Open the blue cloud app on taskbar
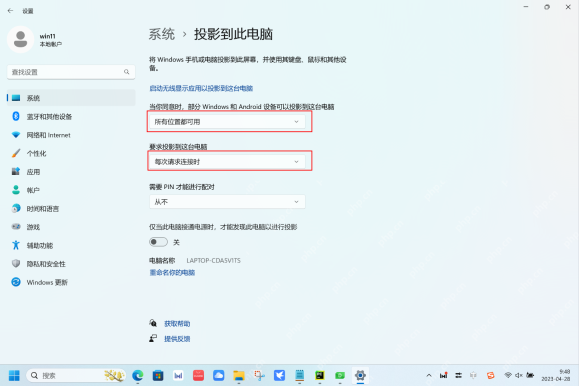The image size is (579, 386). tap(218, 376)
